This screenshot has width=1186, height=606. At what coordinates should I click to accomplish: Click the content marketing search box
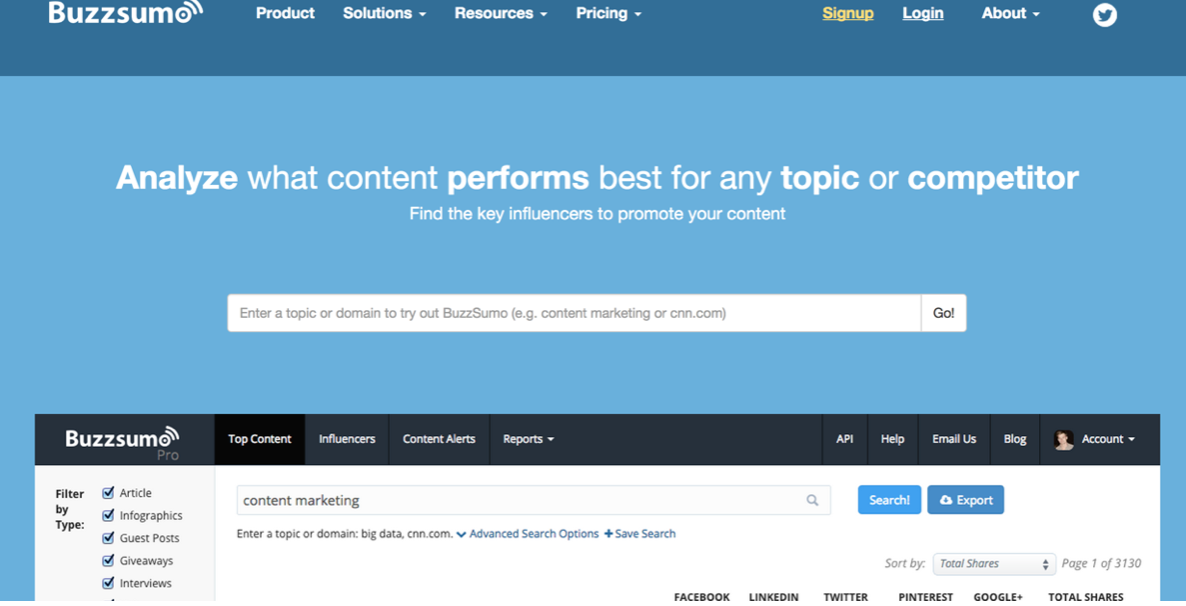pyautogui.click(x=533, y=500)
